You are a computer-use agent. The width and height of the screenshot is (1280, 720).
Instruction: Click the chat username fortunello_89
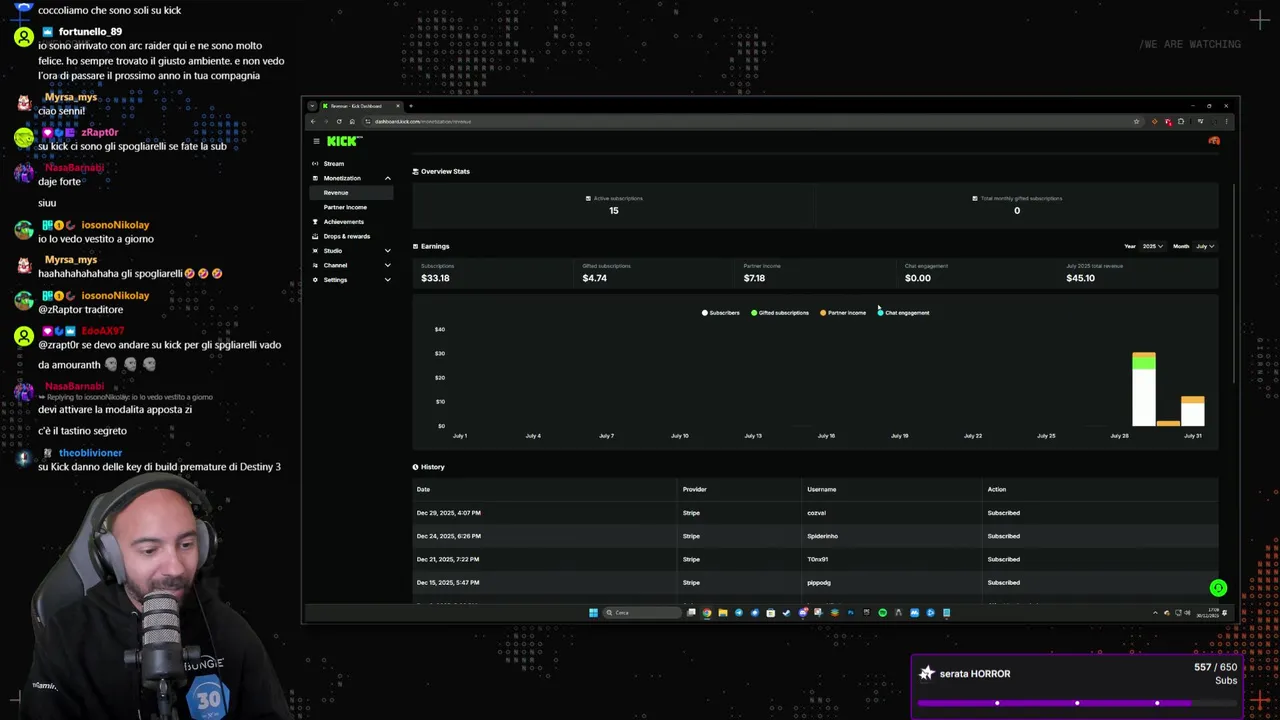coord(90,32)
